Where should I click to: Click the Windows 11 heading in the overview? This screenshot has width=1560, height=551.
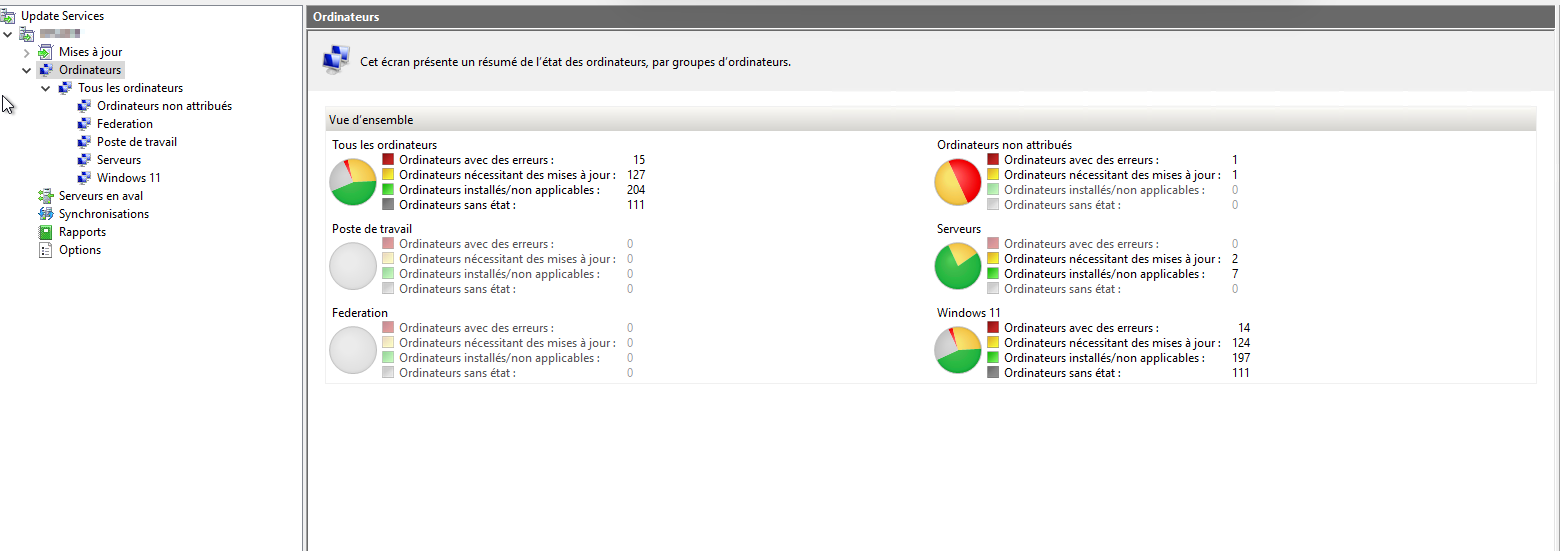tap(969, 313)
